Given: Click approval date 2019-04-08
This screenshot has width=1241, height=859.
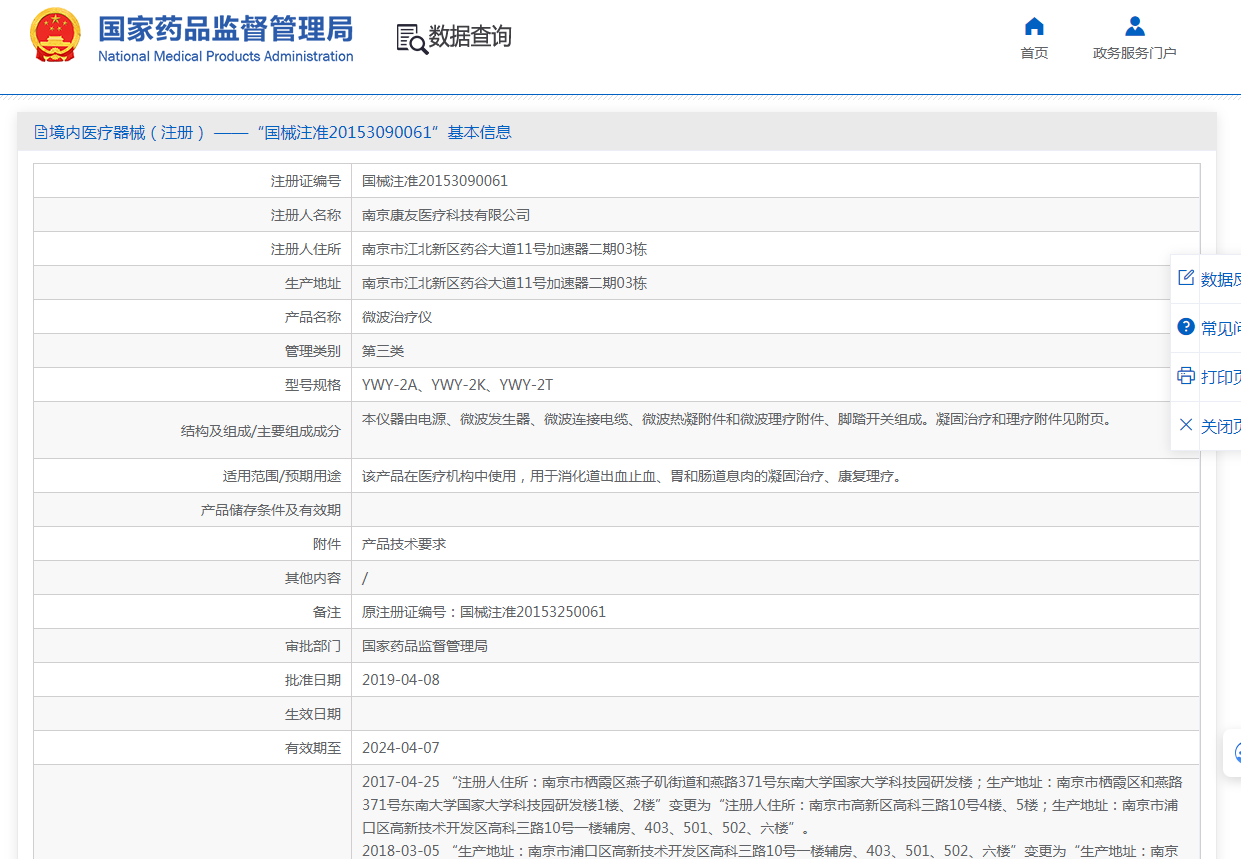Looking at the screenshot, I should point(401,680).
